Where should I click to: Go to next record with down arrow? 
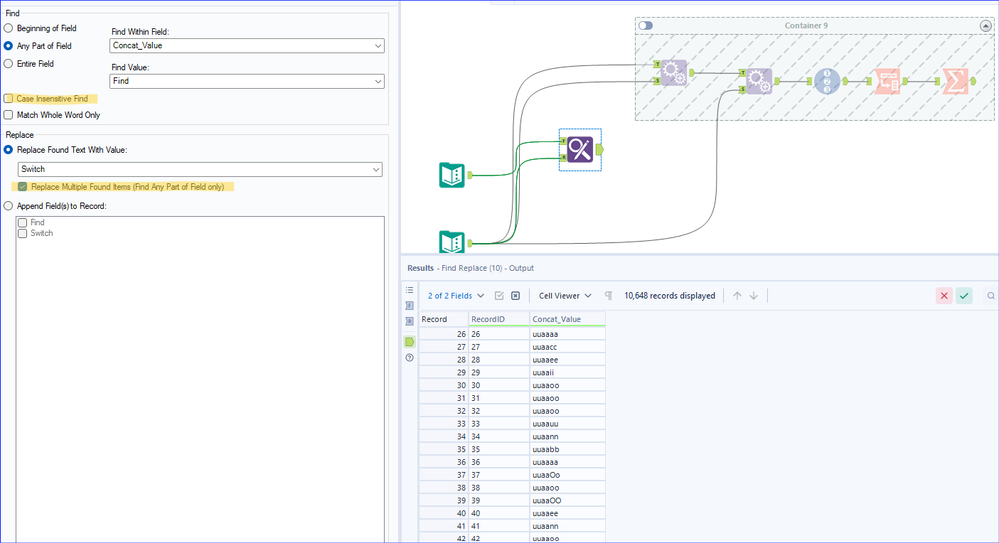754,296
